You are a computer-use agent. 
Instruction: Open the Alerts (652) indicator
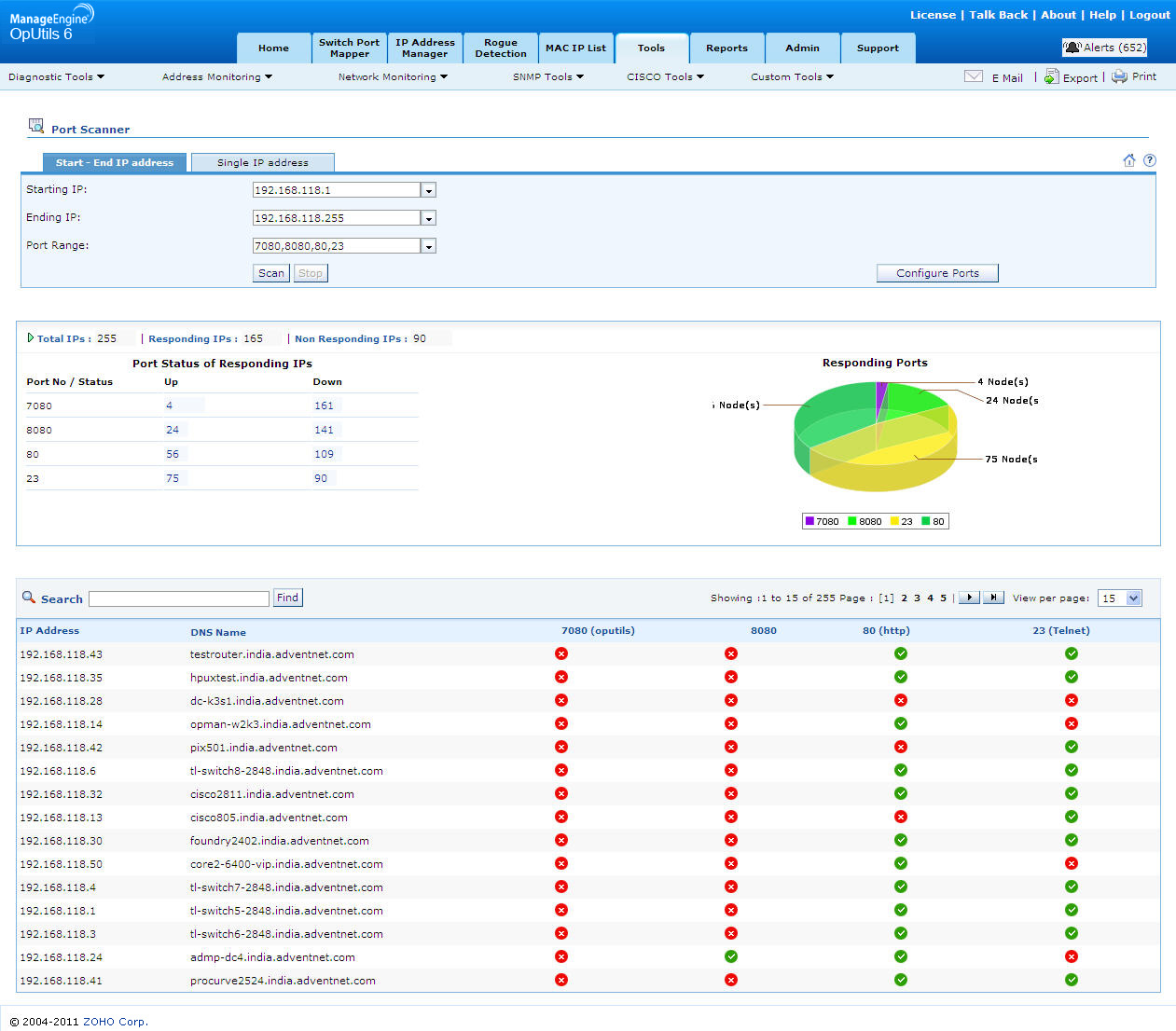(x=1105, y=48)
